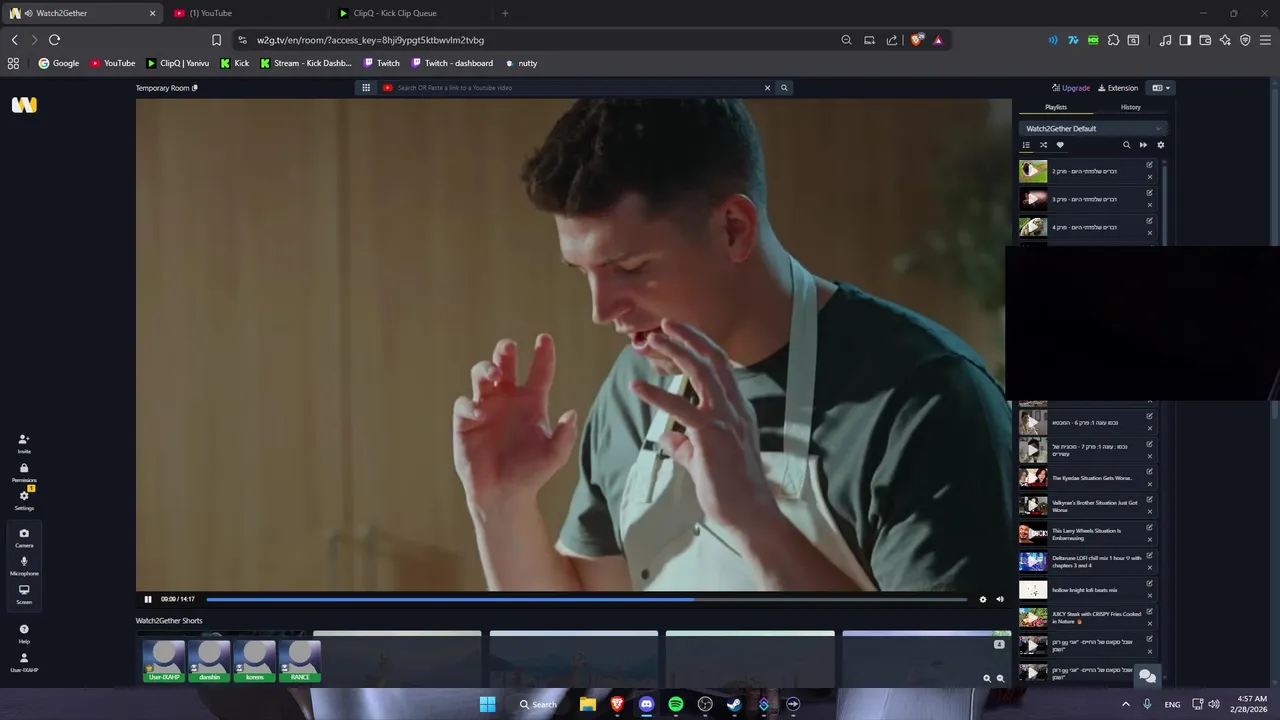
Task: Open Discord from the taskbar
Action: click(646, 704)
